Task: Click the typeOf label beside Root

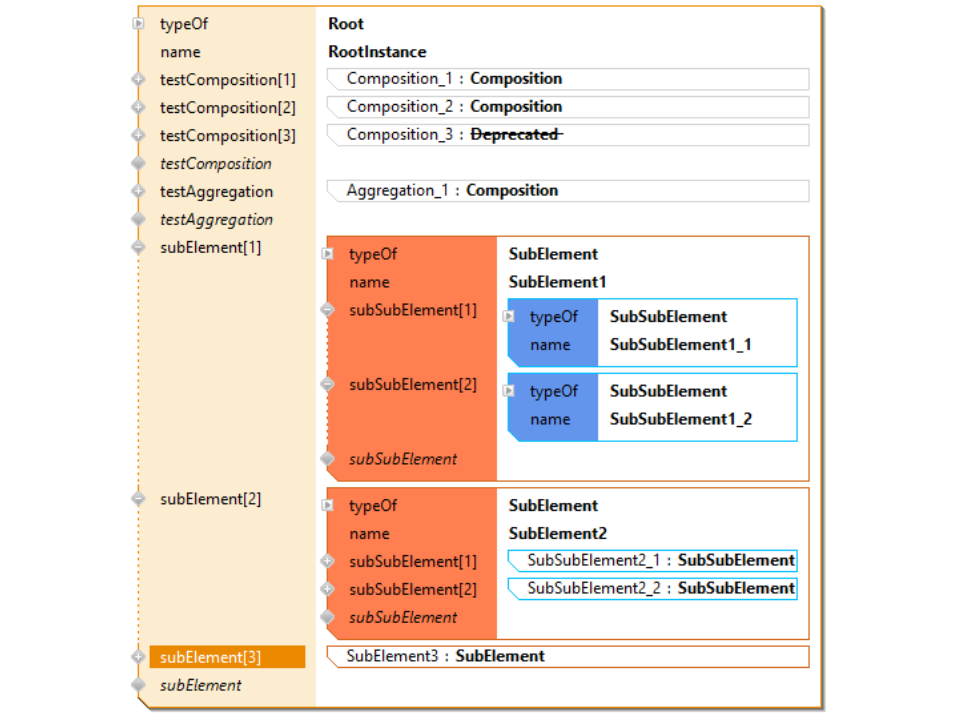Action: point(184,24)
